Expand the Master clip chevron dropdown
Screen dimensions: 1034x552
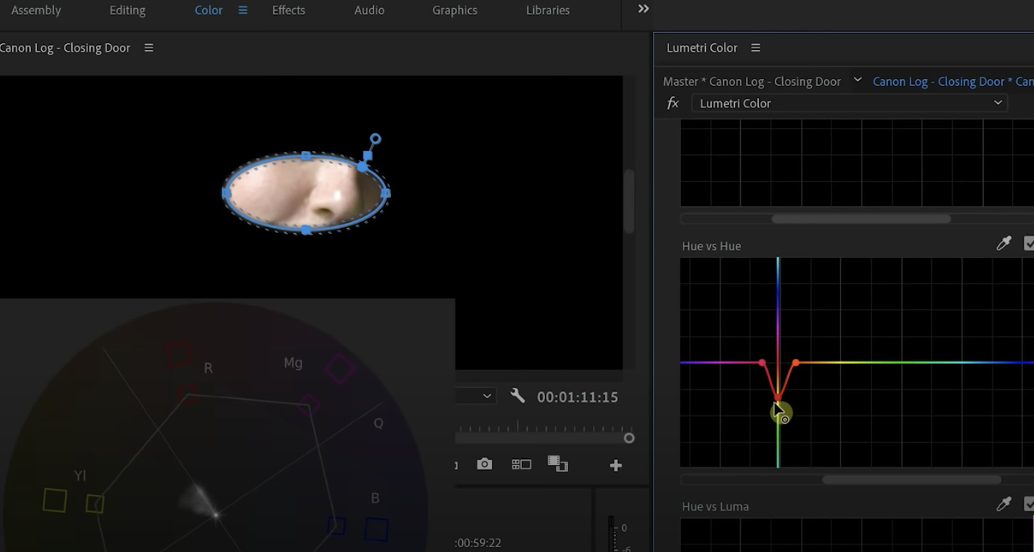857,80
